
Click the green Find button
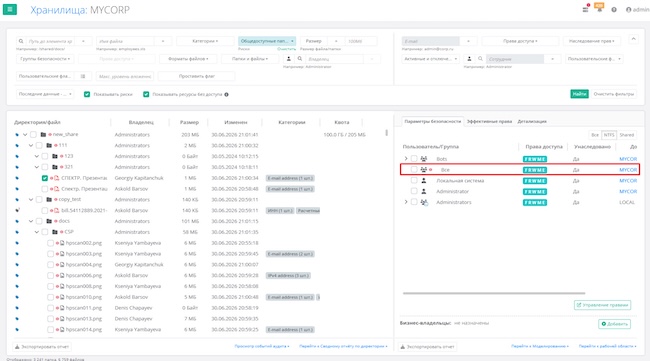pyautogui.click(x=579, y=94)
